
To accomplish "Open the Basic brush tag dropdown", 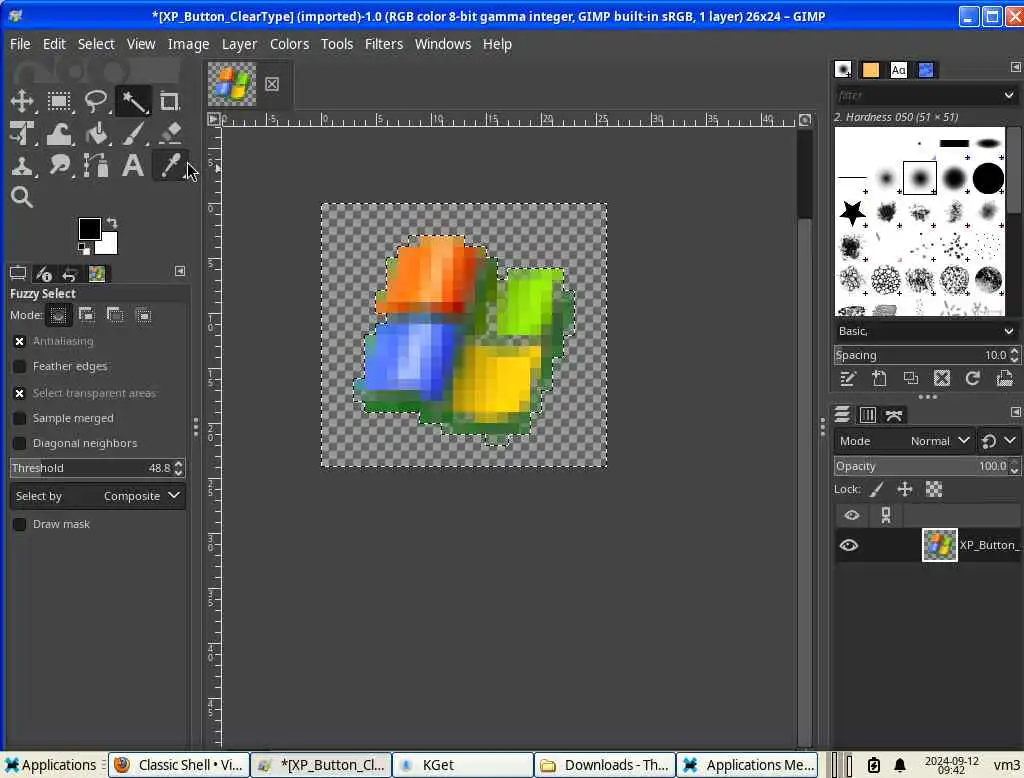I will pos(925,331).
